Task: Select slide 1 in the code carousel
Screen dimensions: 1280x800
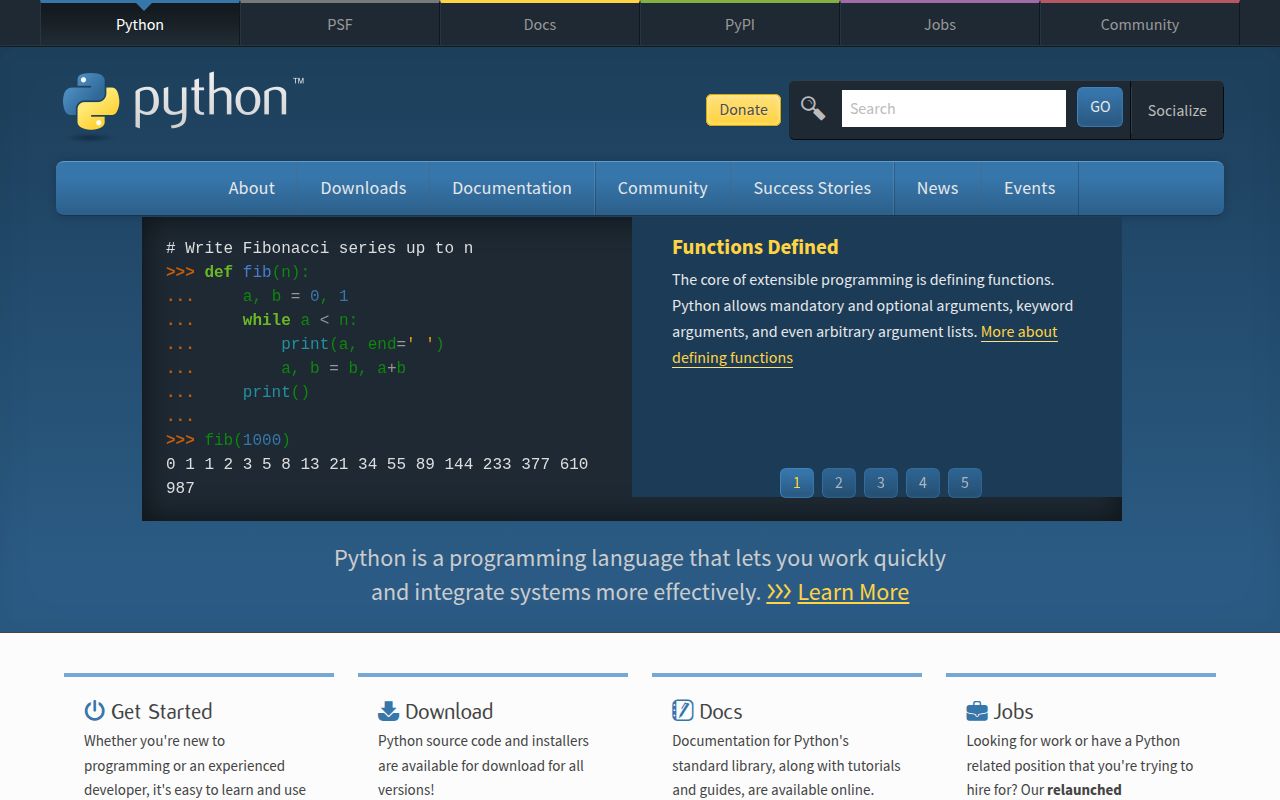Action: click(797, 483)
